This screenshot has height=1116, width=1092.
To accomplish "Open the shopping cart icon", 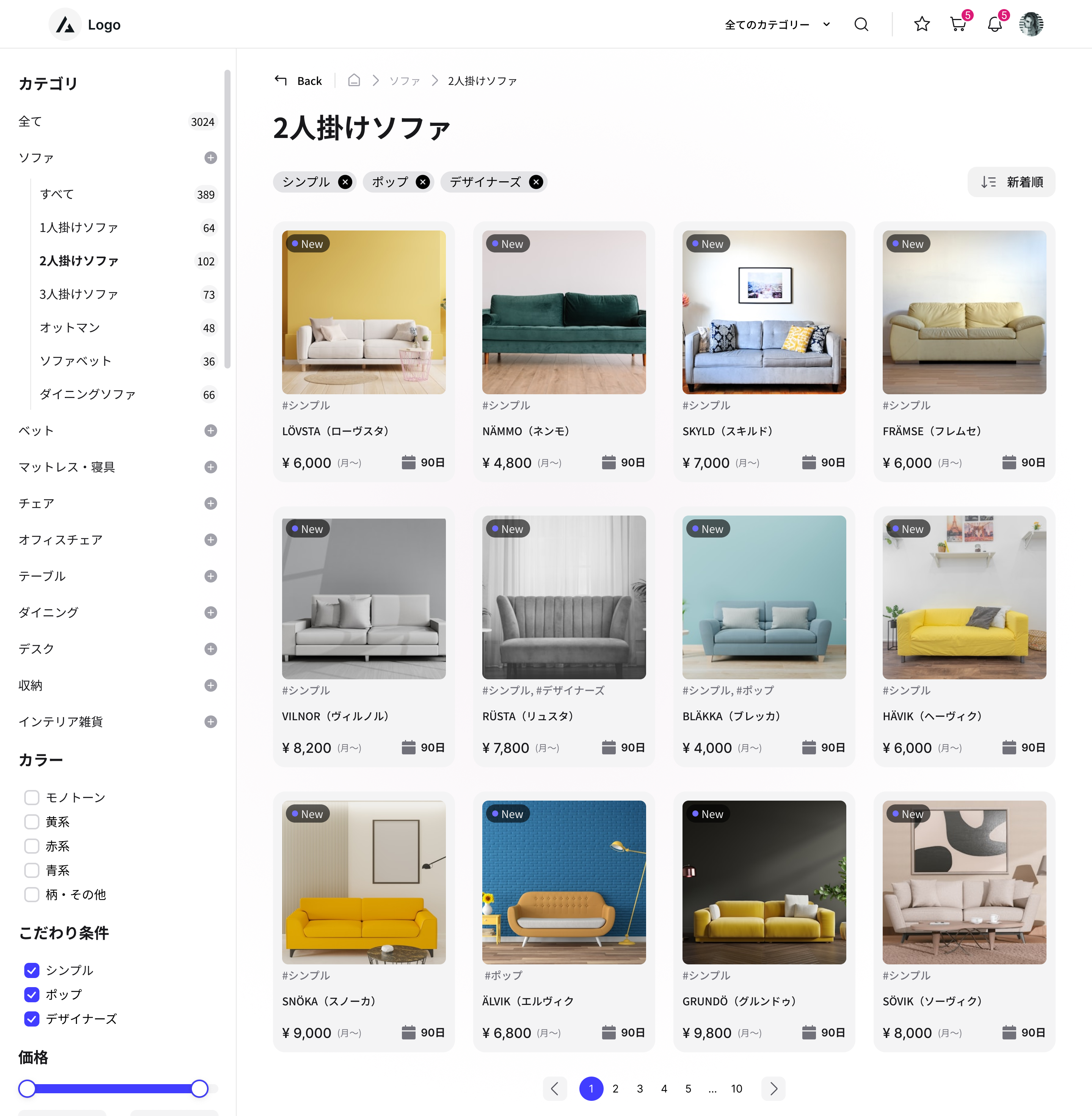I will coord(958,24).
